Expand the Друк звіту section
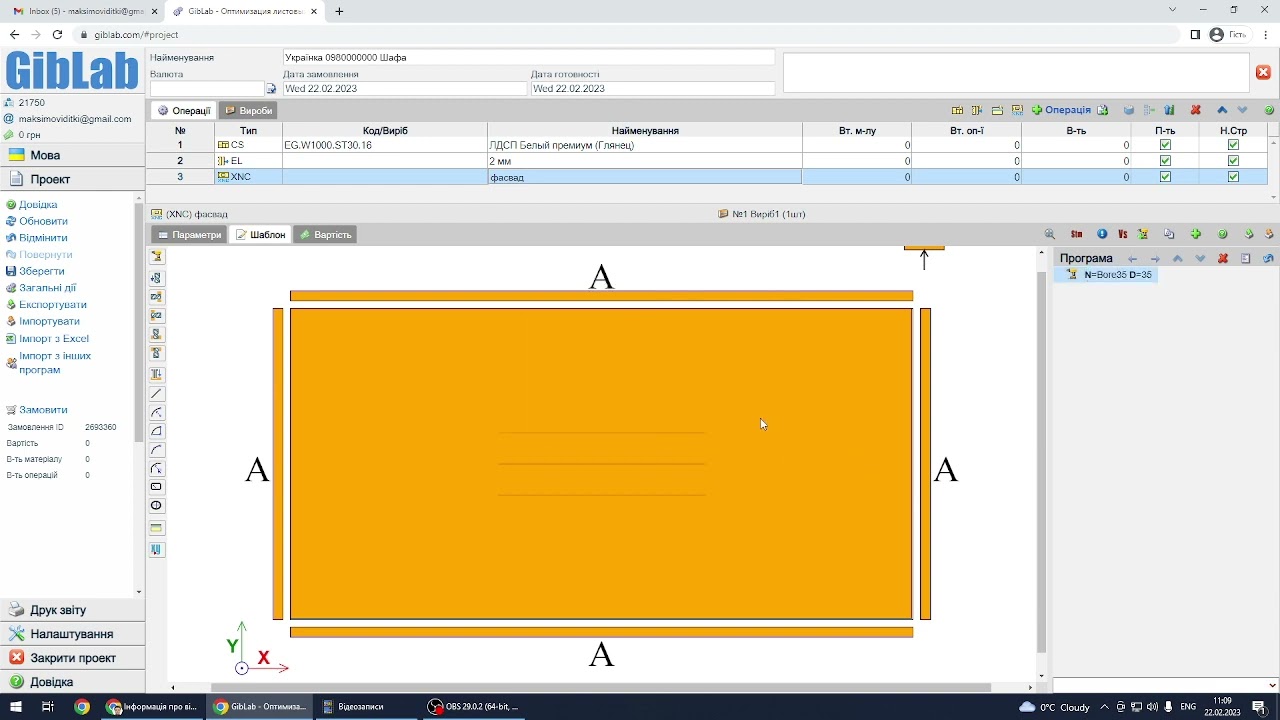1280x720 pixels. coord(72,610)
